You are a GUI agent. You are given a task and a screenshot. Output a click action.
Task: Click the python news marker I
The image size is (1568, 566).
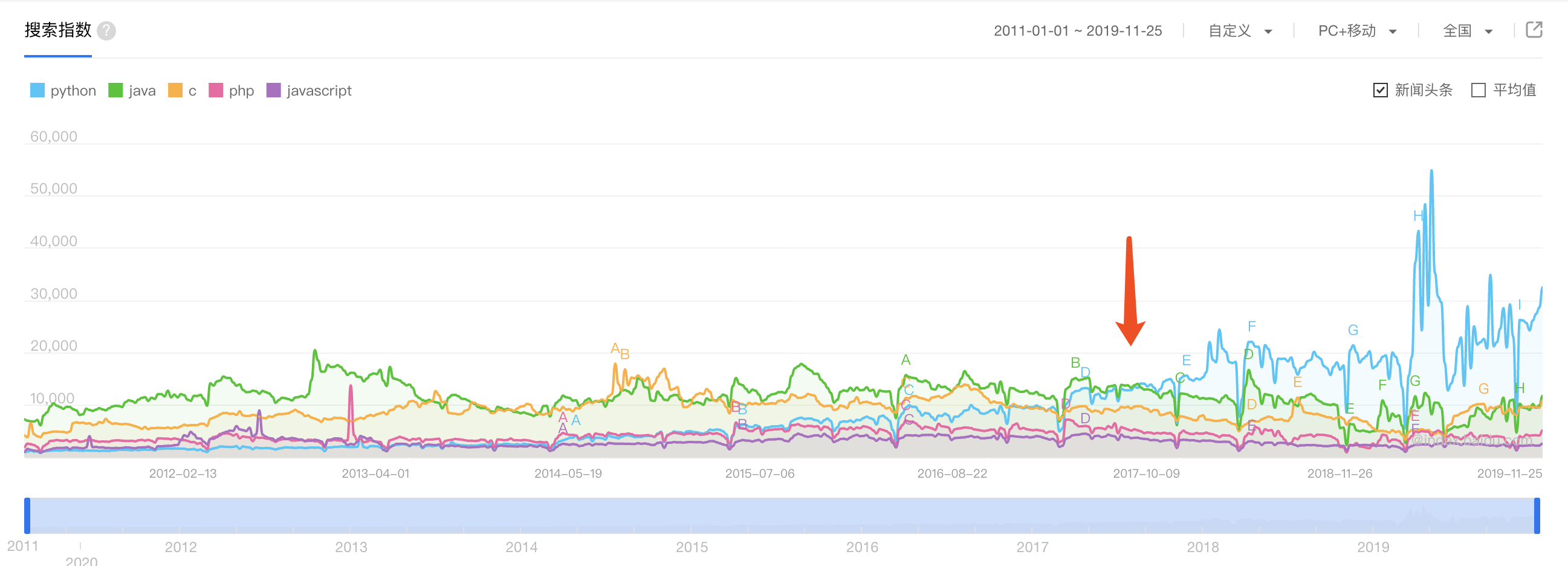pos(1519,304)
